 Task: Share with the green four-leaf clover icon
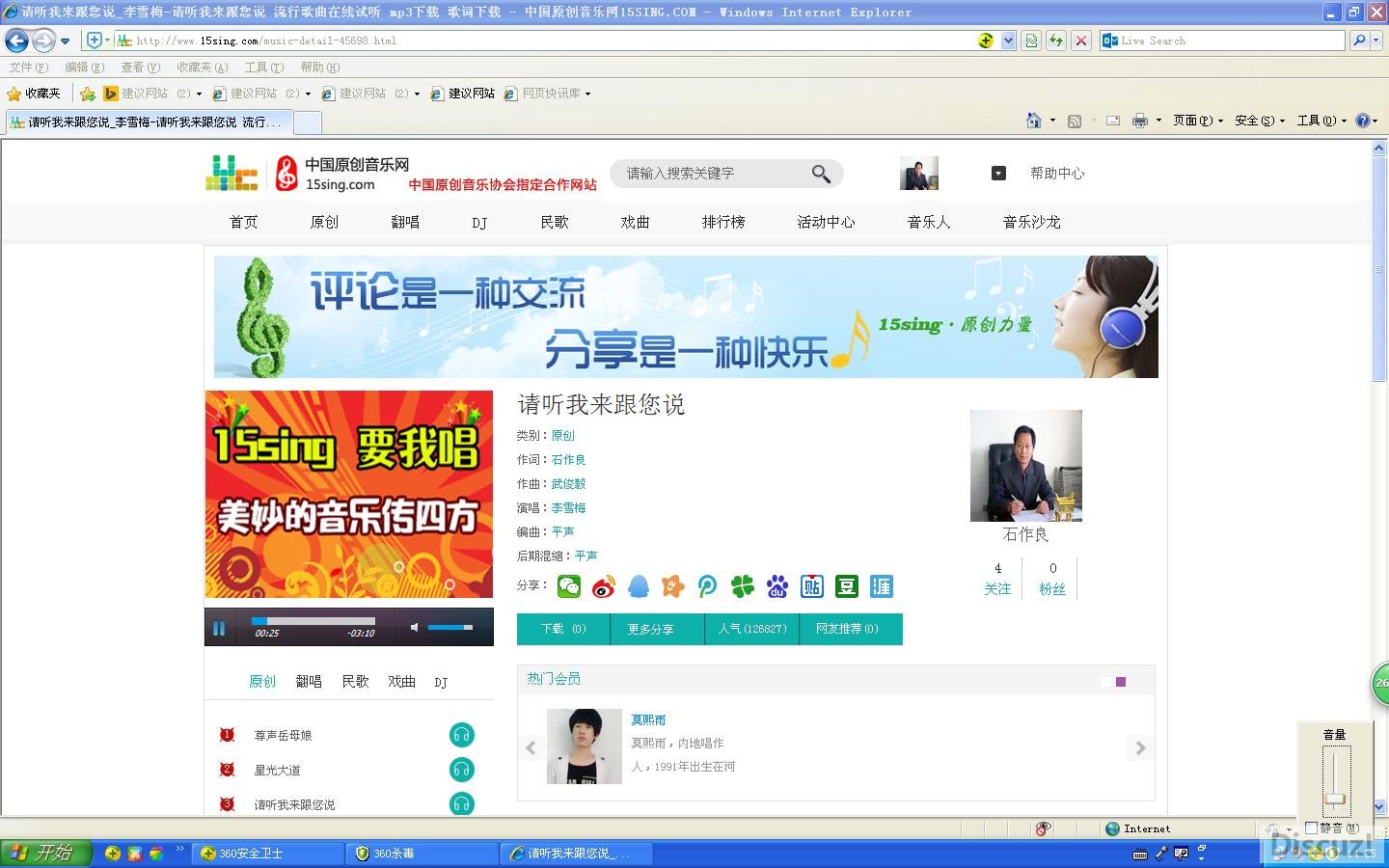743,586
